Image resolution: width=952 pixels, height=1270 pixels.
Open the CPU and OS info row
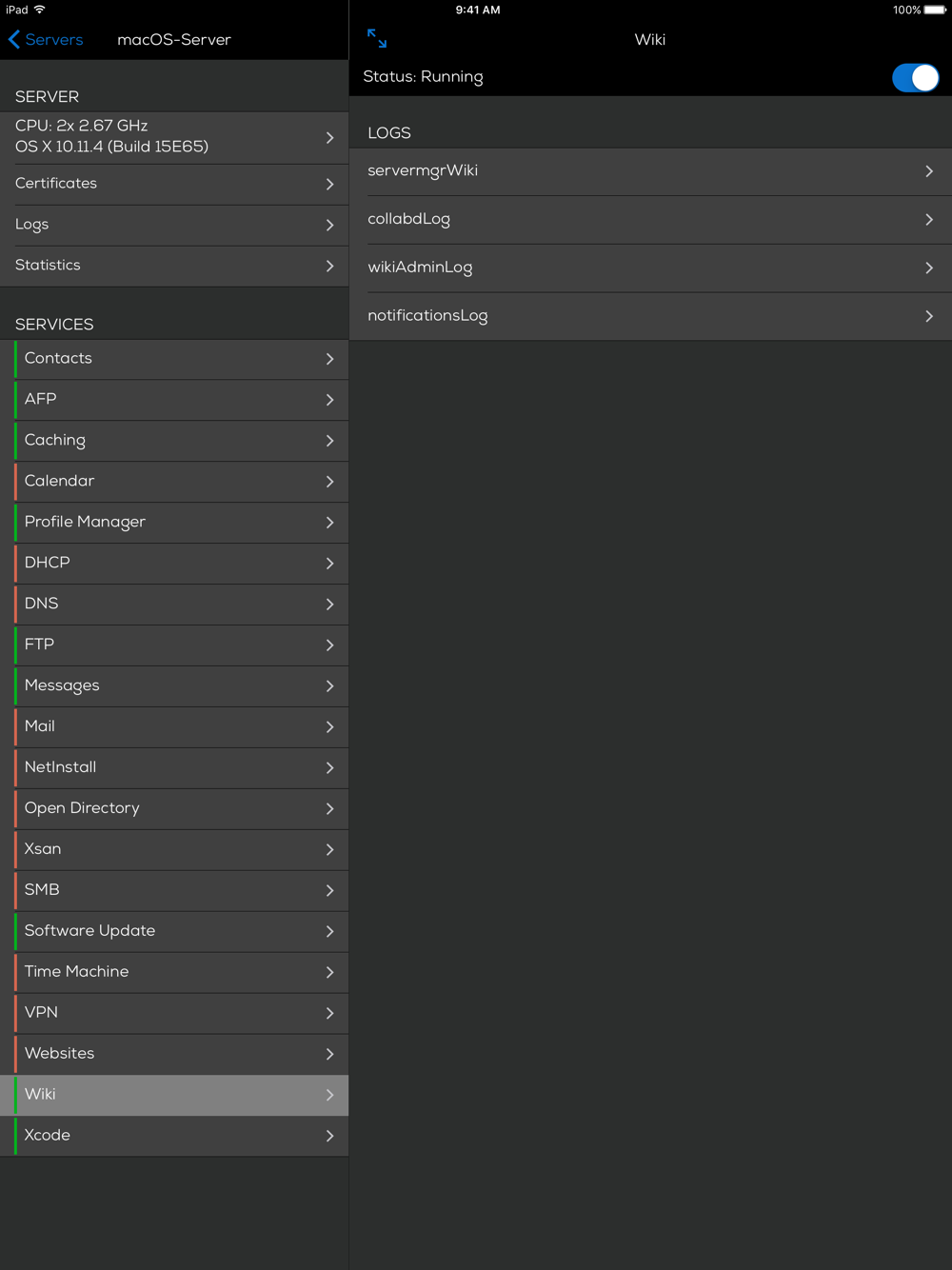[111, 136]
